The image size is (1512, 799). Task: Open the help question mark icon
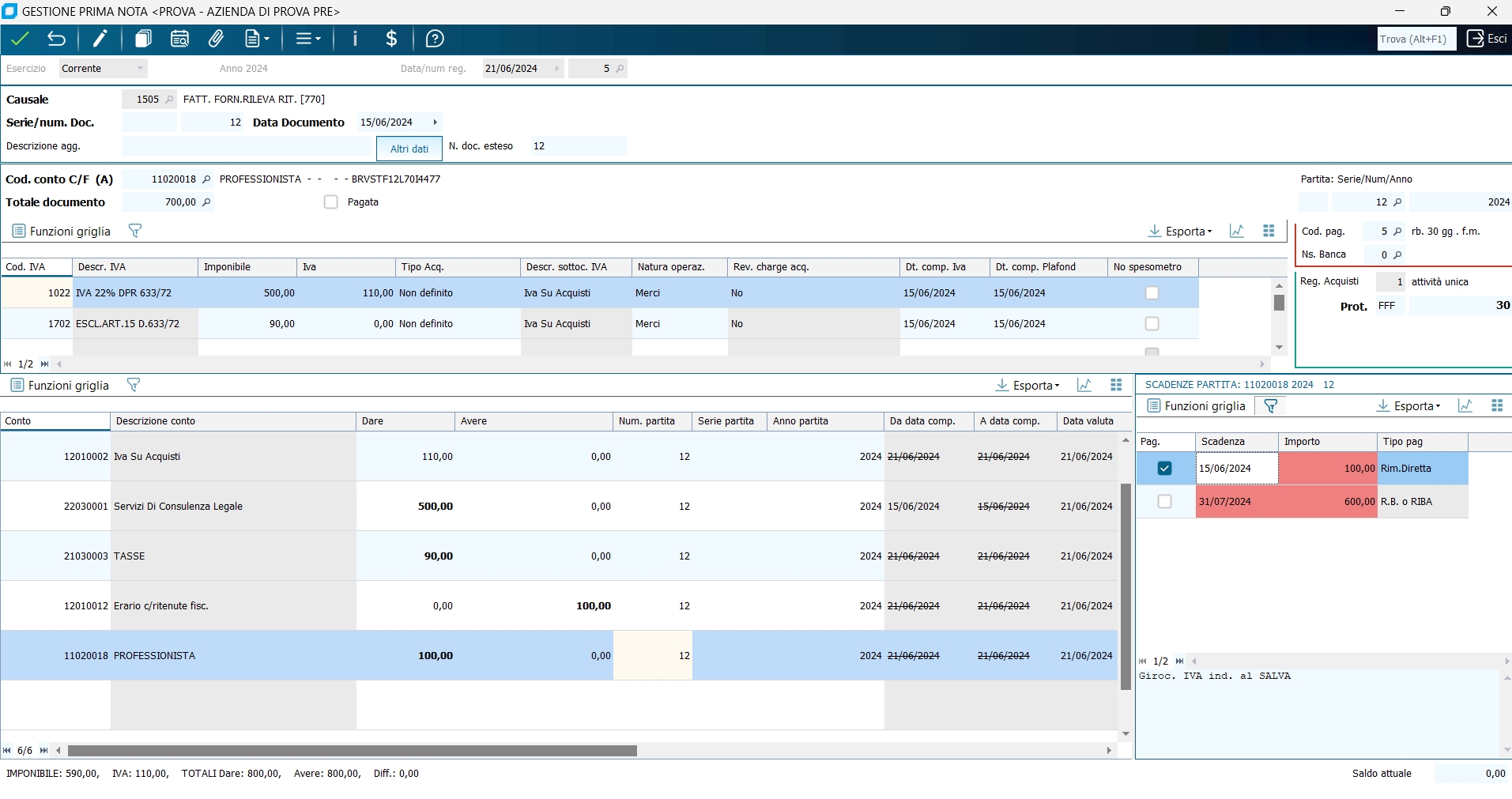(x=435, y=39)
